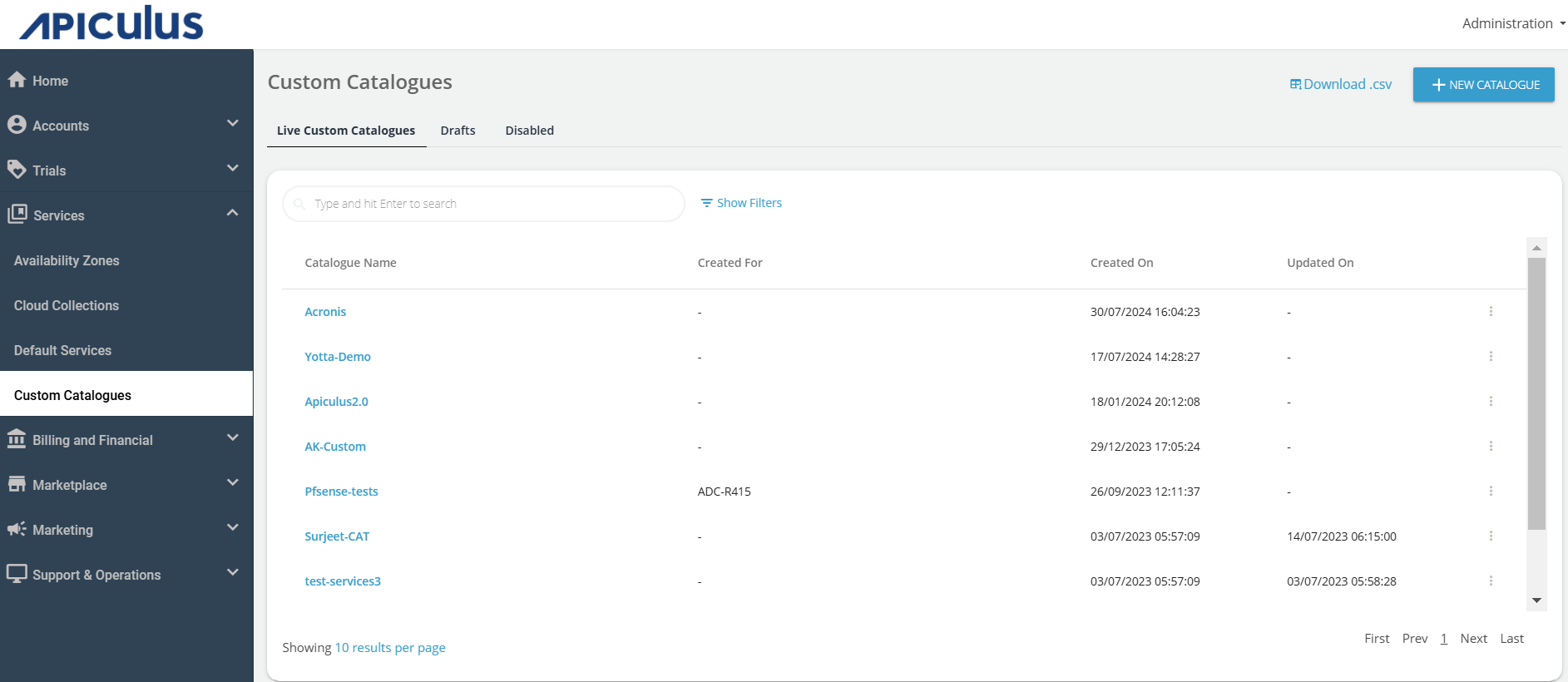
Task: Change the 10 results per page setting
Action: (390, 647)
